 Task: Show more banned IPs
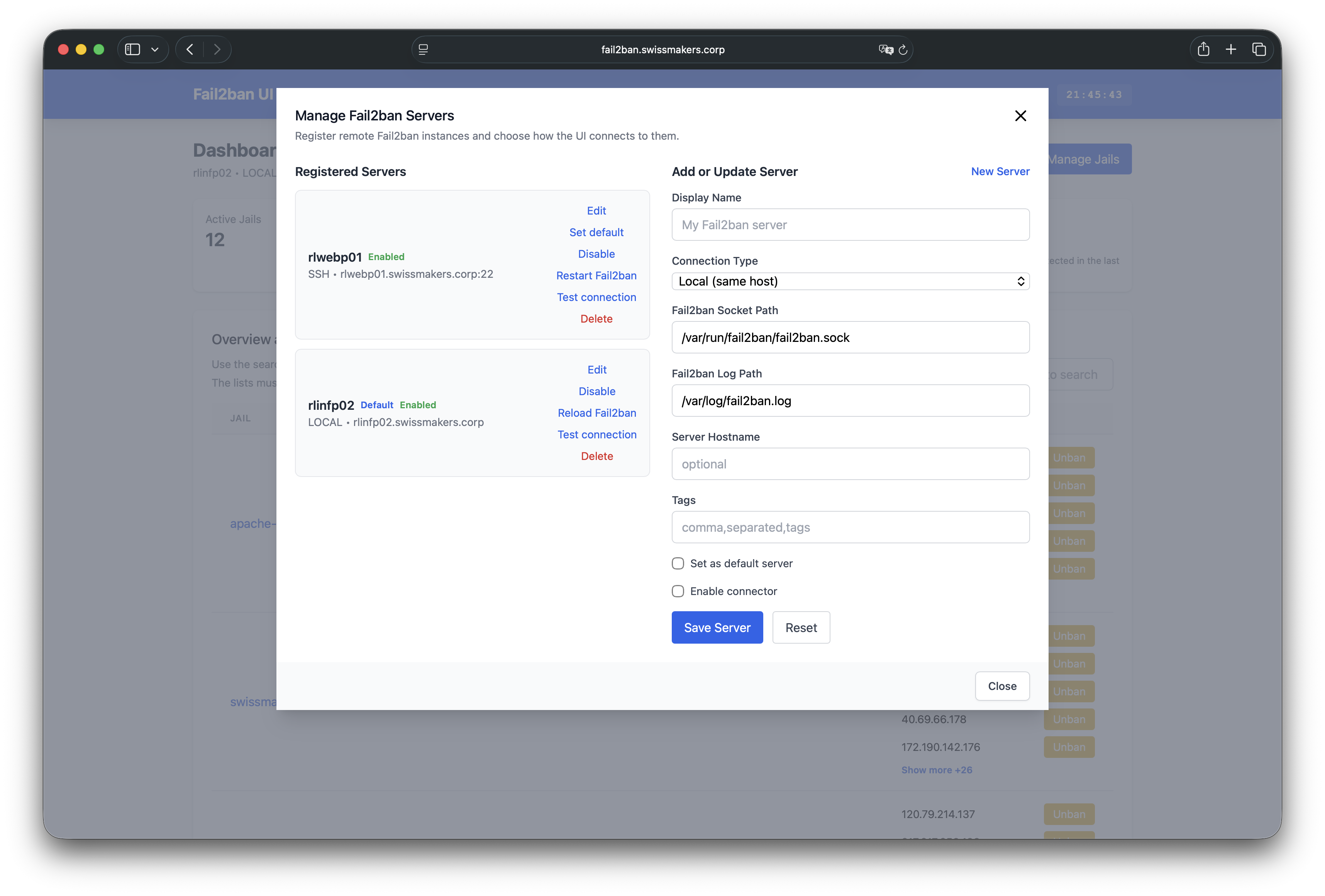(x=937, y=770)
